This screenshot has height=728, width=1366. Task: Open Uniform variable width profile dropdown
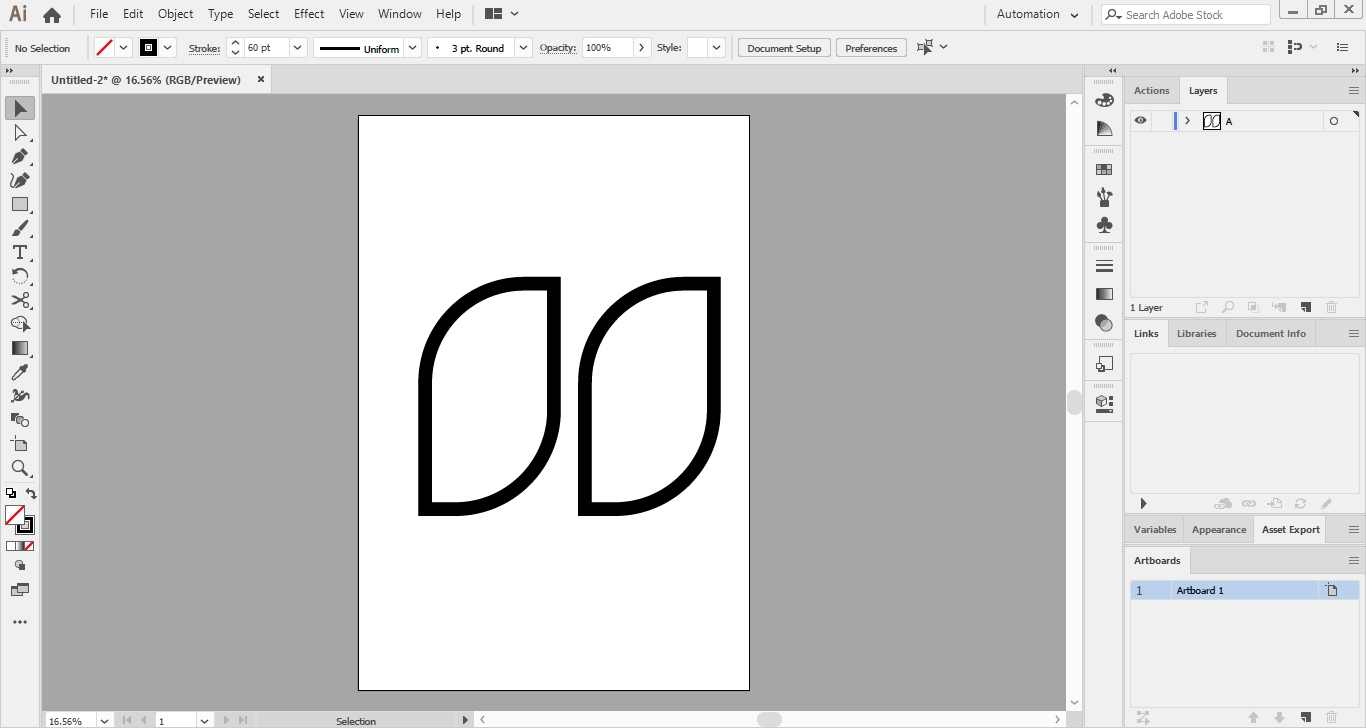(412, 48)
